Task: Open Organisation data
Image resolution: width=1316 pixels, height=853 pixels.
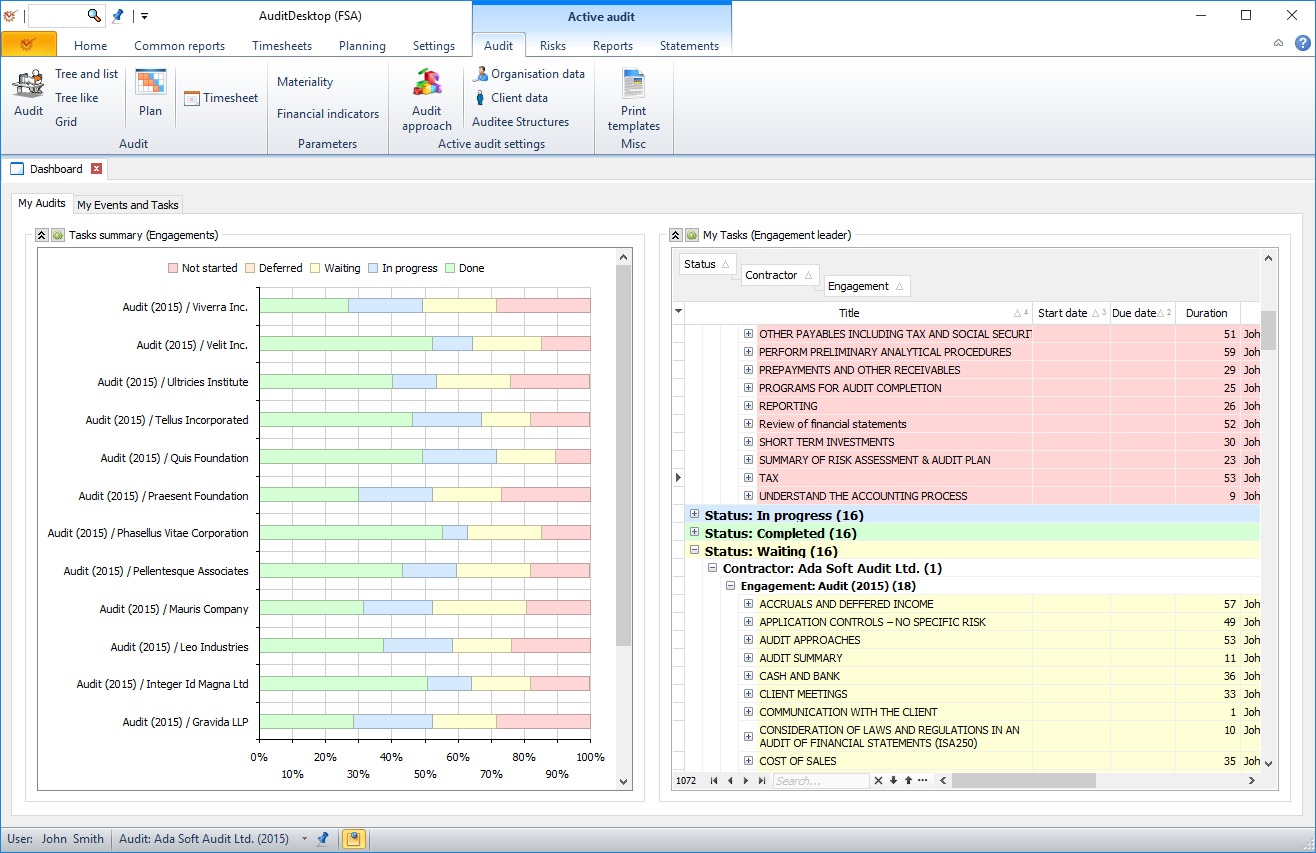Action: (529, 74)
